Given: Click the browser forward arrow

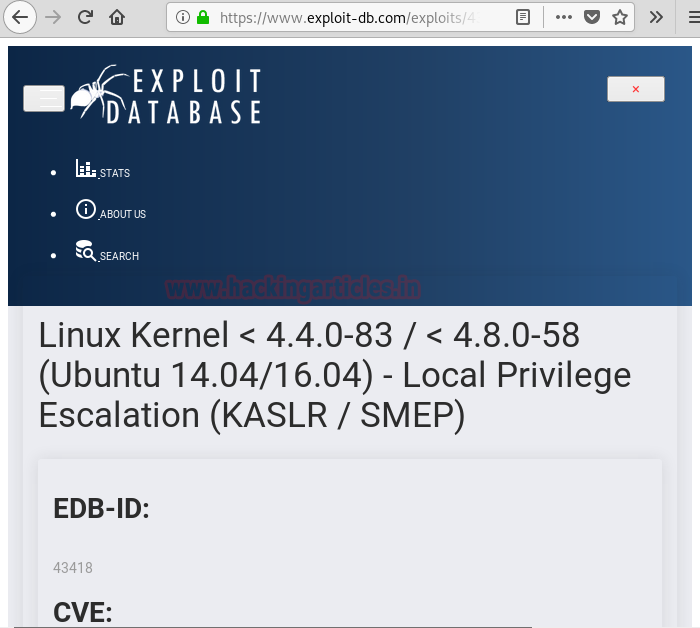Looking at the screenshot, I should point(53,17).
